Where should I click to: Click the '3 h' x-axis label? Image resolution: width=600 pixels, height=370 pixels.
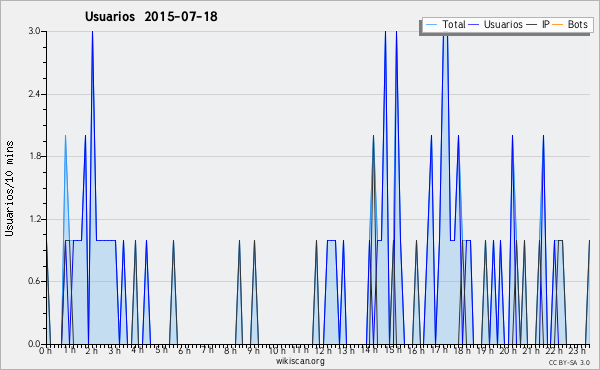114,351
